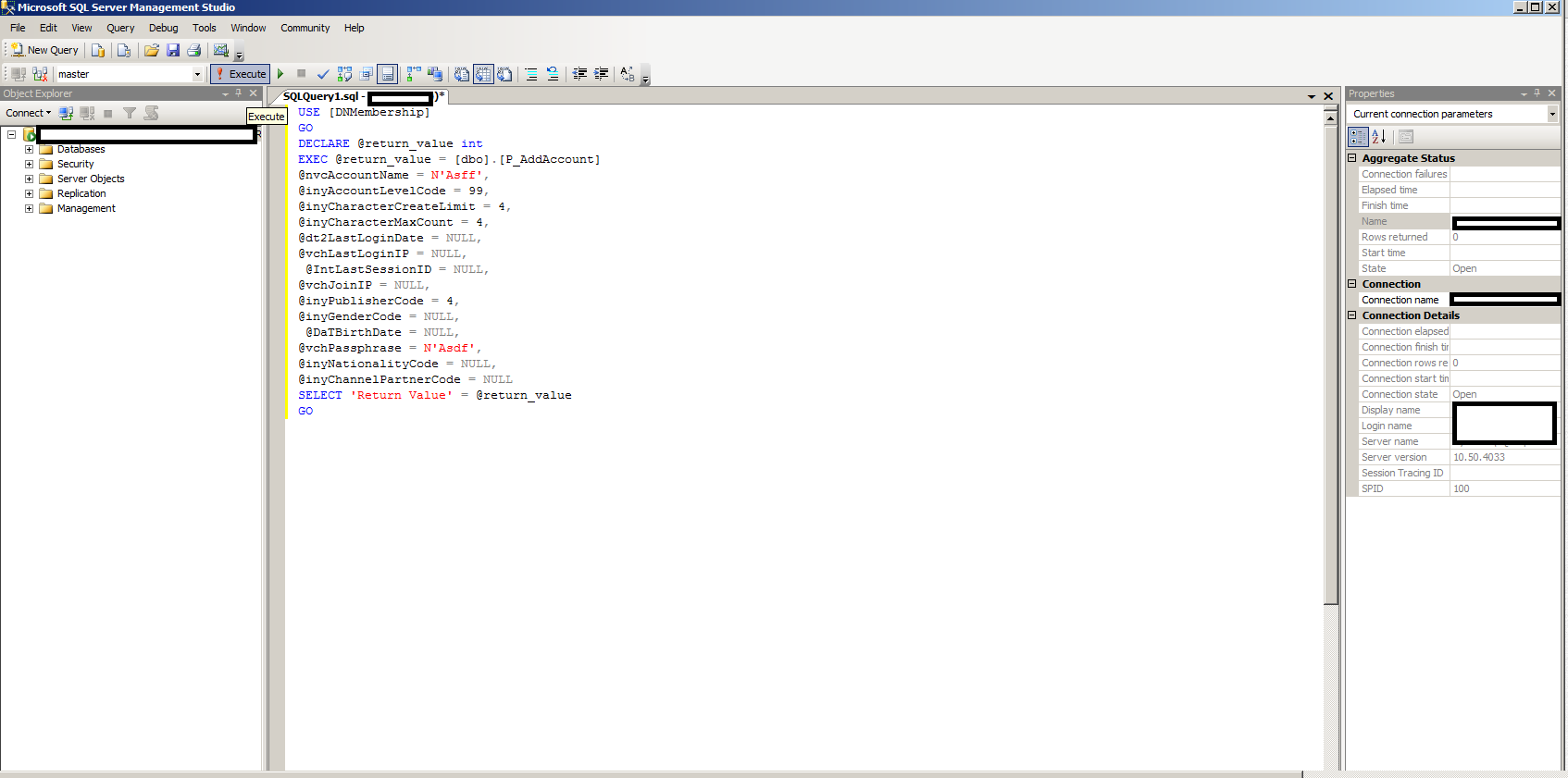
Task: Click the Execute button
Action: click(x=241, y=74)
